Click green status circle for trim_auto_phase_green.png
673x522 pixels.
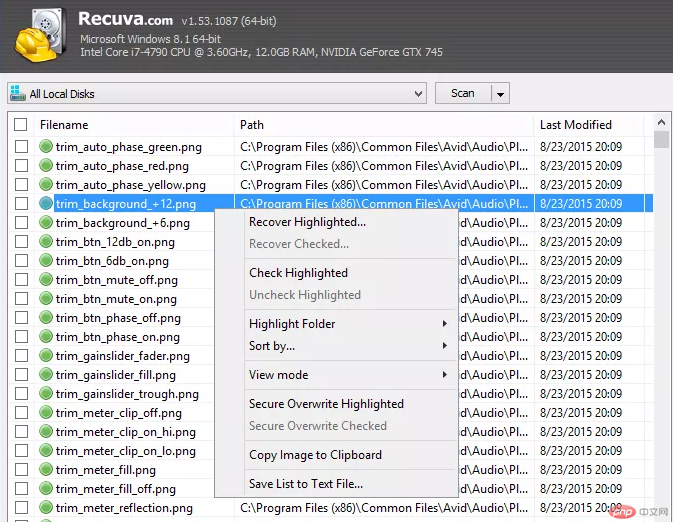pos(46,146)
